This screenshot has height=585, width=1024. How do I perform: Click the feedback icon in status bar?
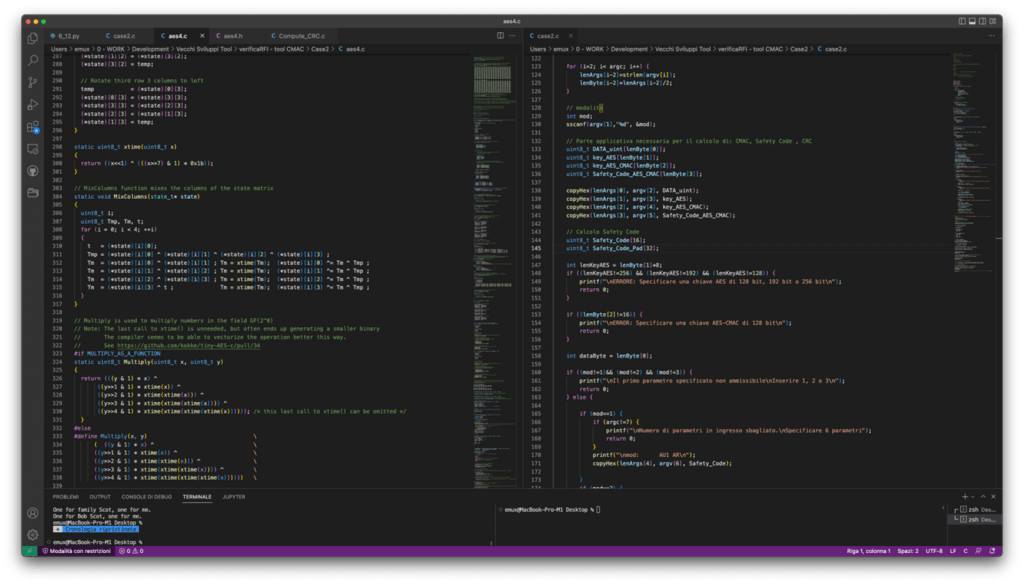click(978, 551)
